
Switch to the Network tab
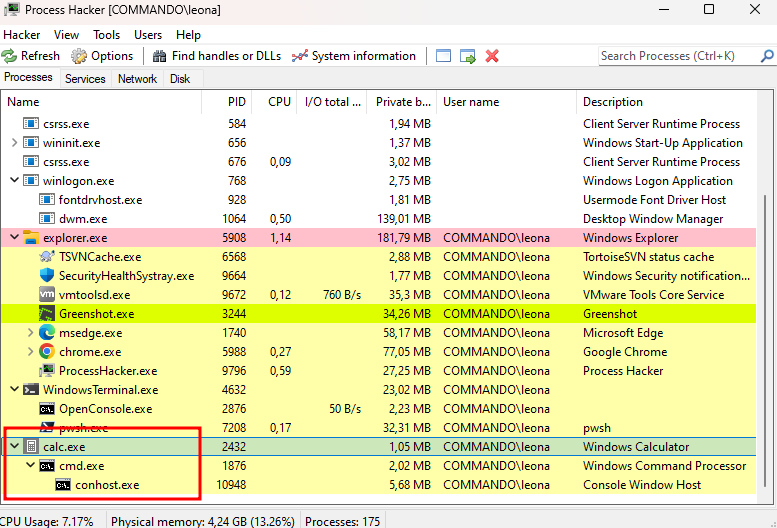tap(137, 79)
